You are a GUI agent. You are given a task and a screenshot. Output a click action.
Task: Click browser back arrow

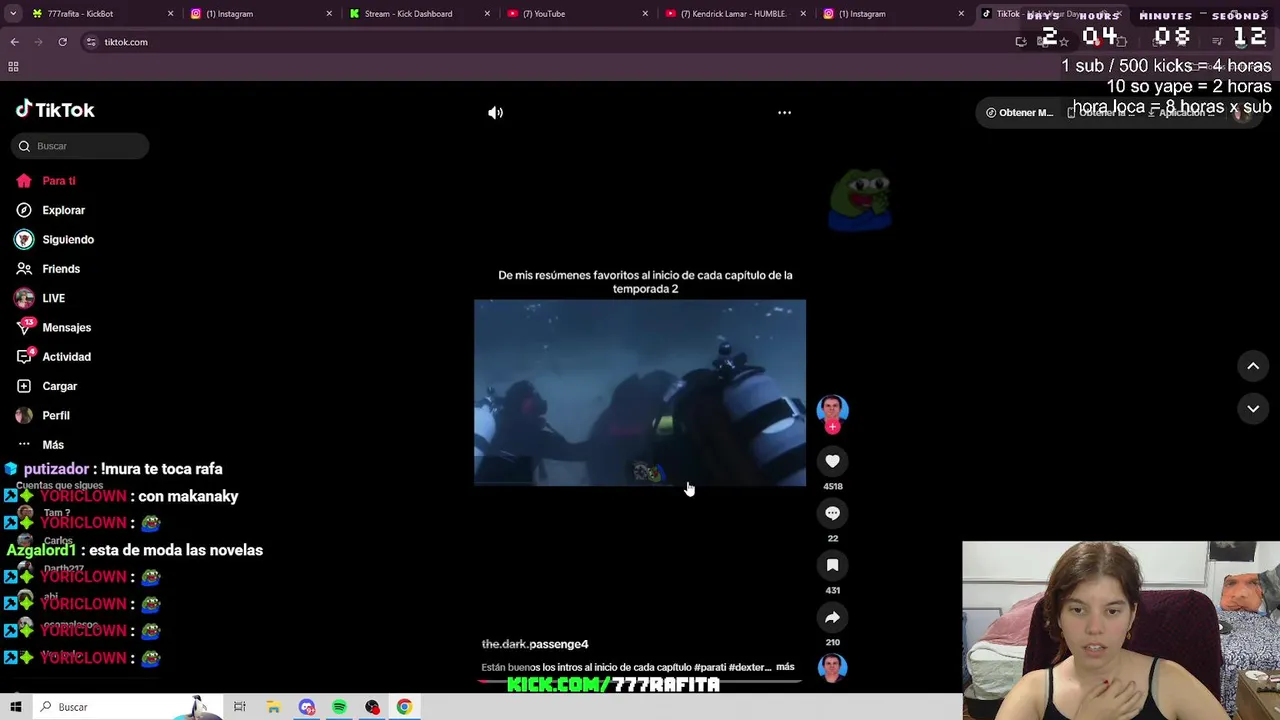coord(14,42)
